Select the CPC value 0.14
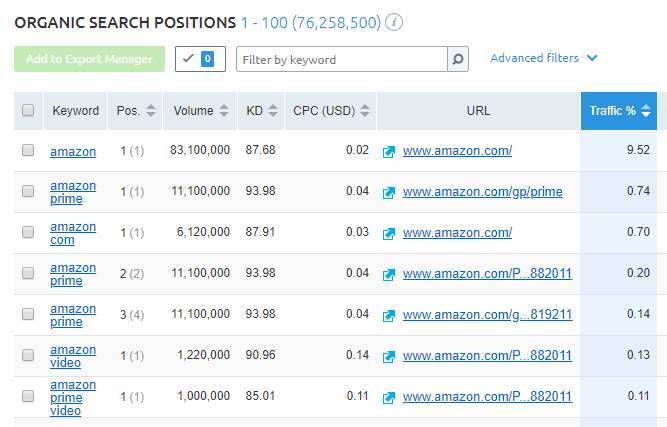This screenshot has height=427, width=667. tap(357, 355)
